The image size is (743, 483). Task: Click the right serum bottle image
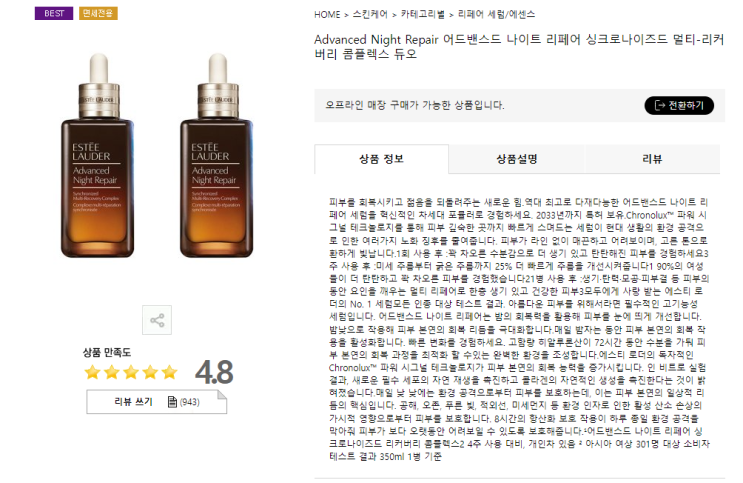(217, 155)
